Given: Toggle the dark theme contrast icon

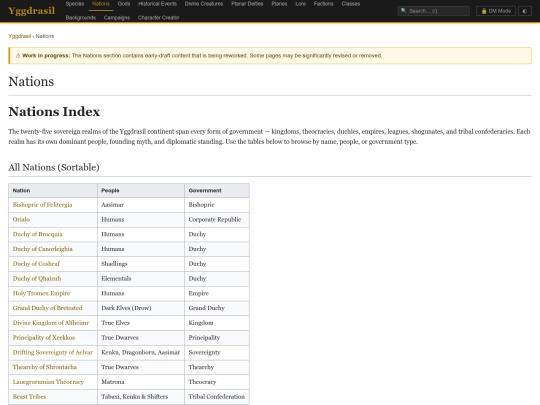Looking at the screenshot, I should click(525, 11).
